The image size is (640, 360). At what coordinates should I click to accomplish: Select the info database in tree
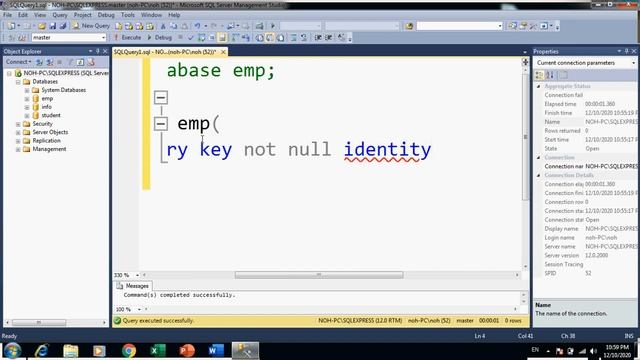tap(47, 107)
